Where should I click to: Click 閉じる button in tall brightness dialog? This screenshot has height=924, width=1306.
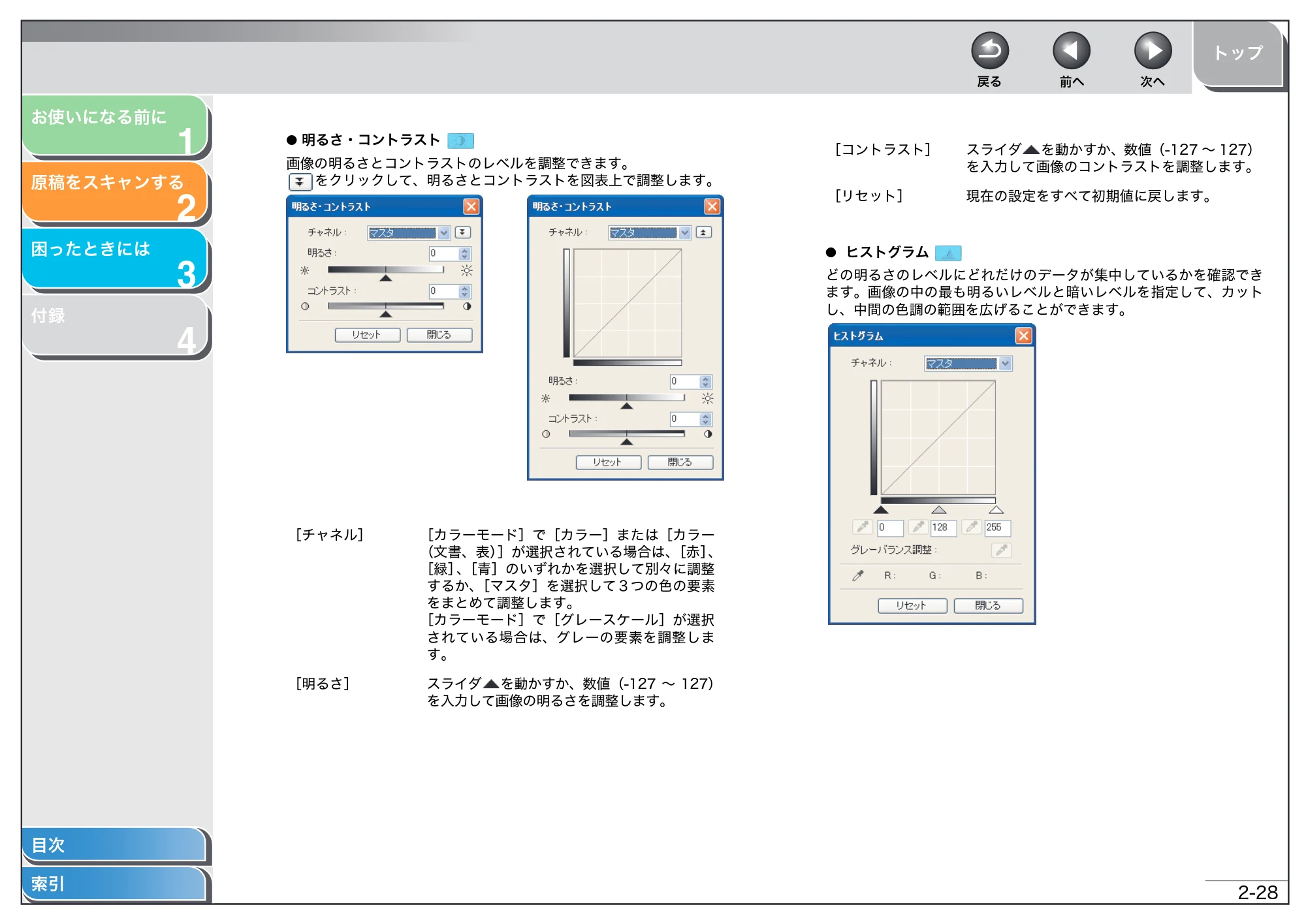(680, 462)
